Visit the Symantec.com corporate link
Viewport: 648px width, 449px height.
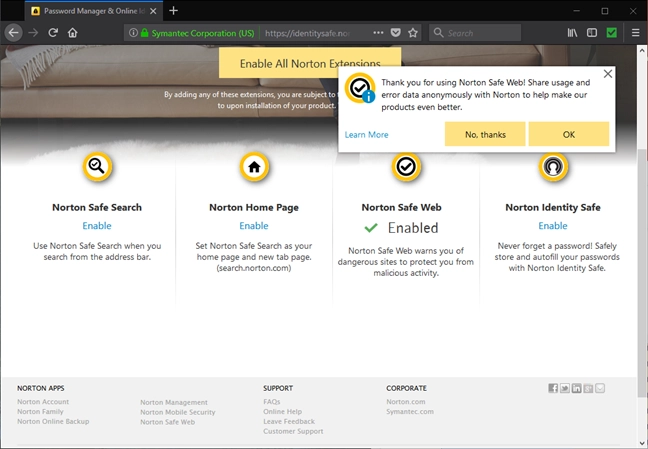pyautogui.click(x=410, y=412)
